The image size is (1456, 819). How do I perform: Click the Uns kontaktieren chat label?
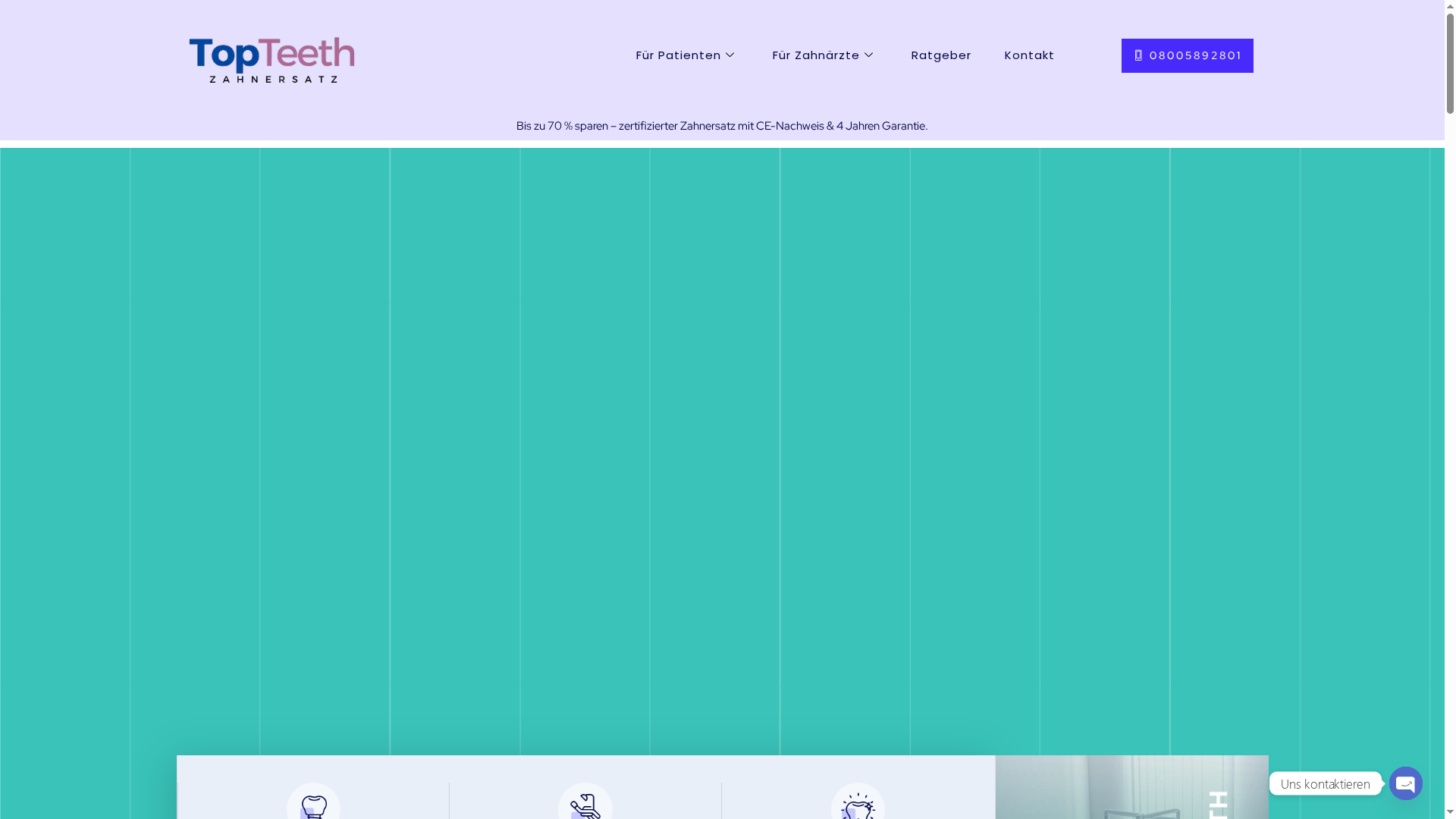click(1326, 784)
